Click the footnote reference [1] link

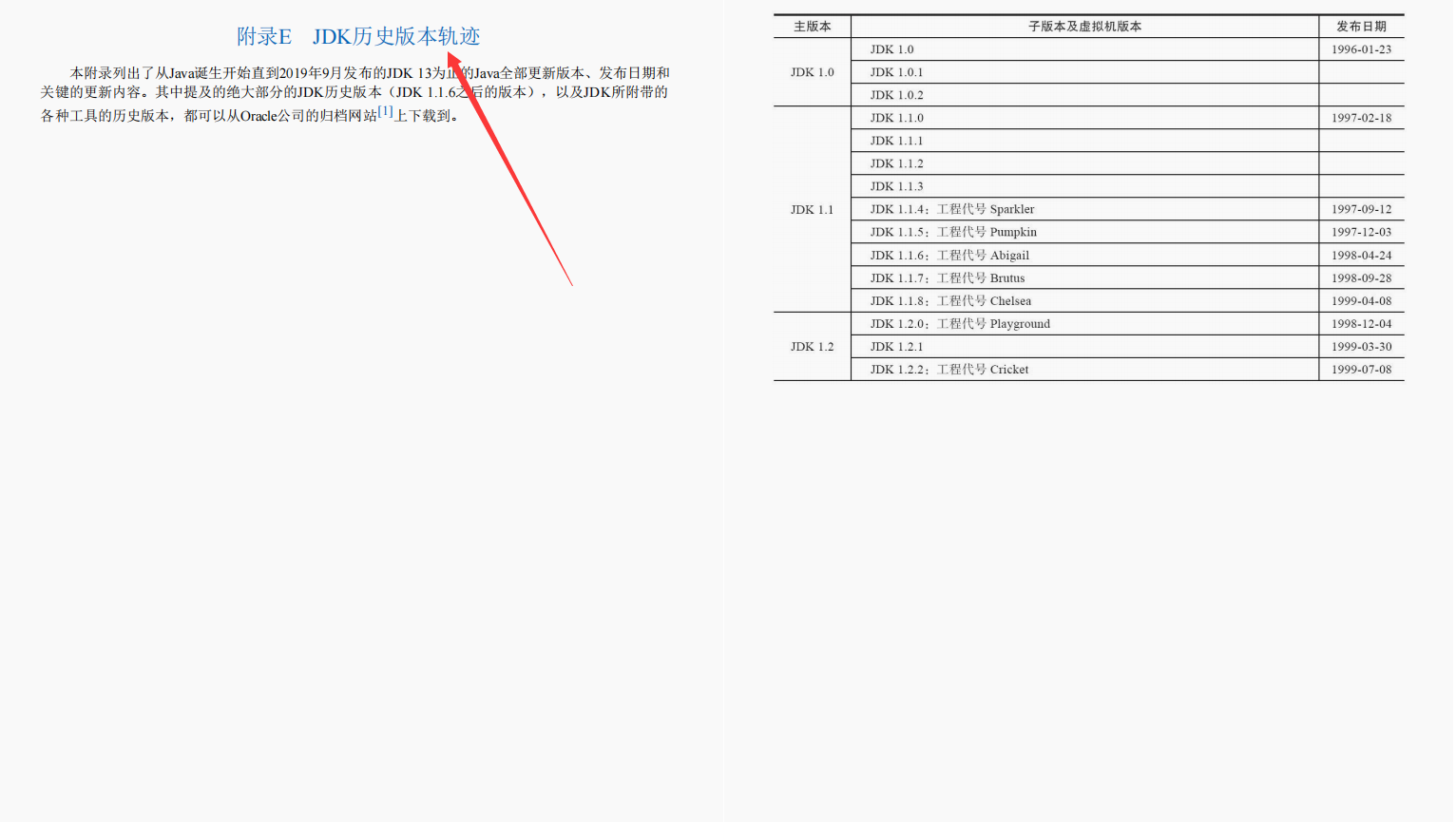coord(385,111)
